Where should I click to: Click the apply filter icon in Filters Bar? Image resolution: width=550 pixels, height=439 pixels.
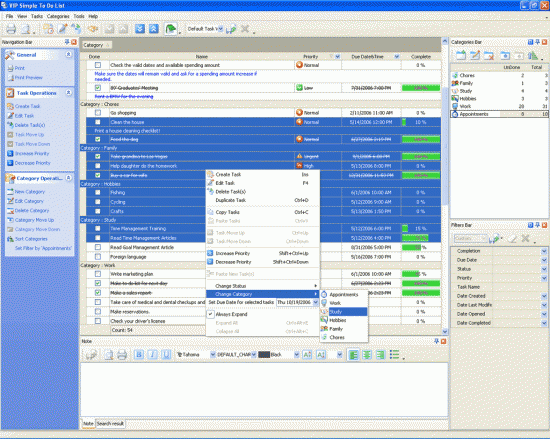tap(495, 238)
